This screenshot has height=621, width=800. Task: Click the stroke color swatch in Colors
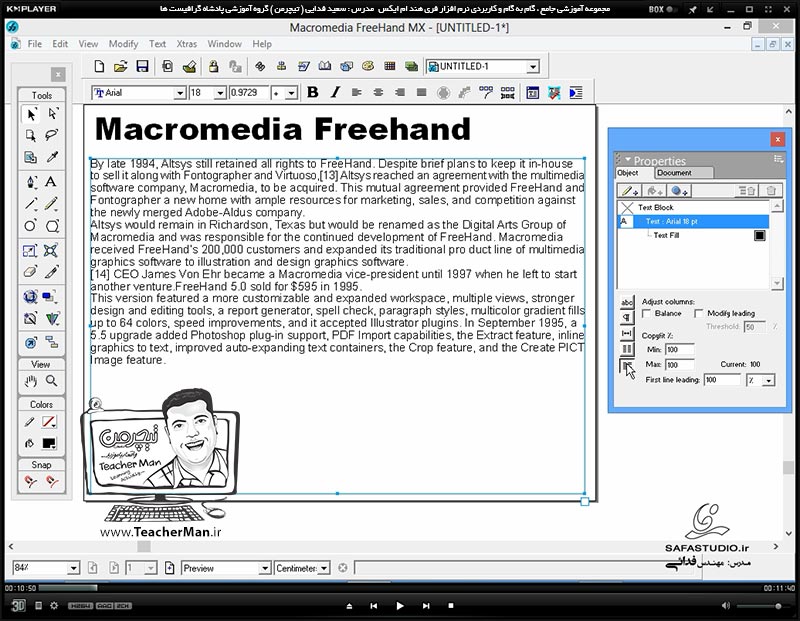click(49, 422)
